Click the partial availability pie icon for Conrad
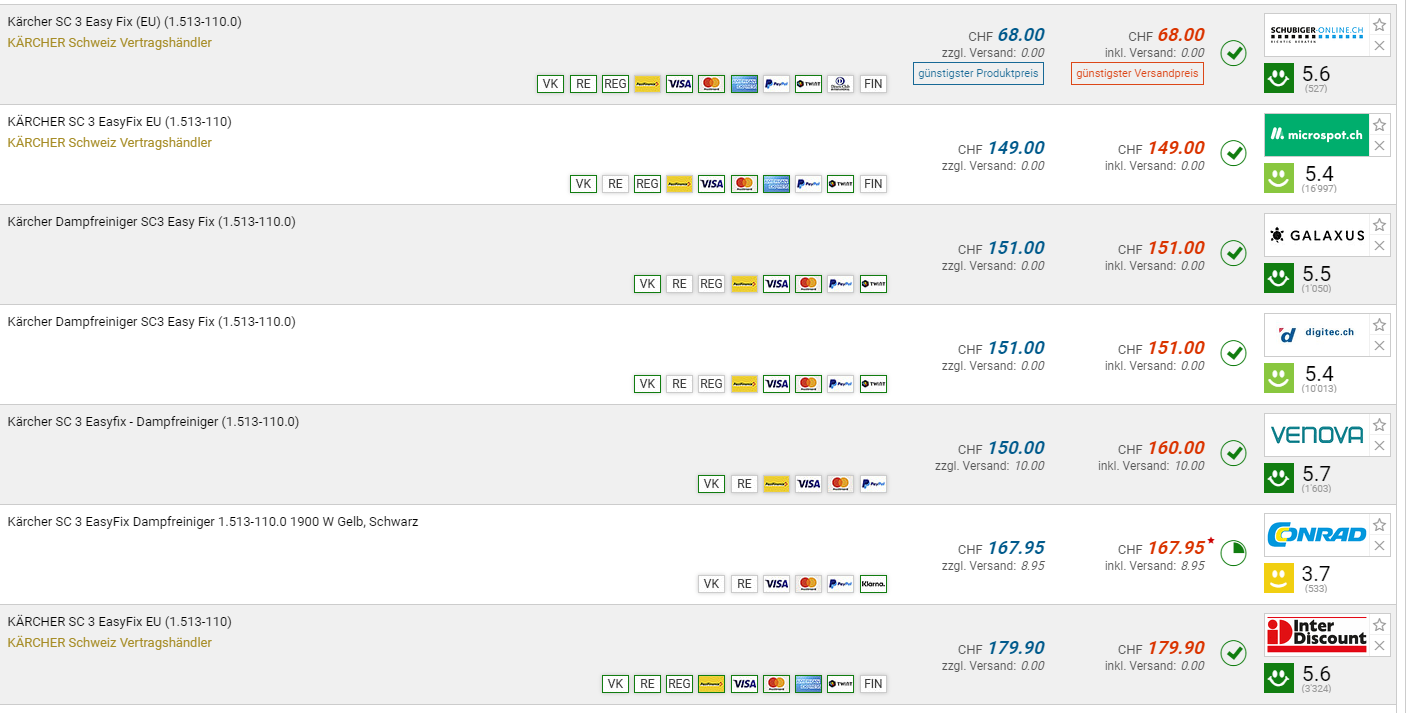The height and width of the screenshot is (713, 1406). pos(1234,553)
